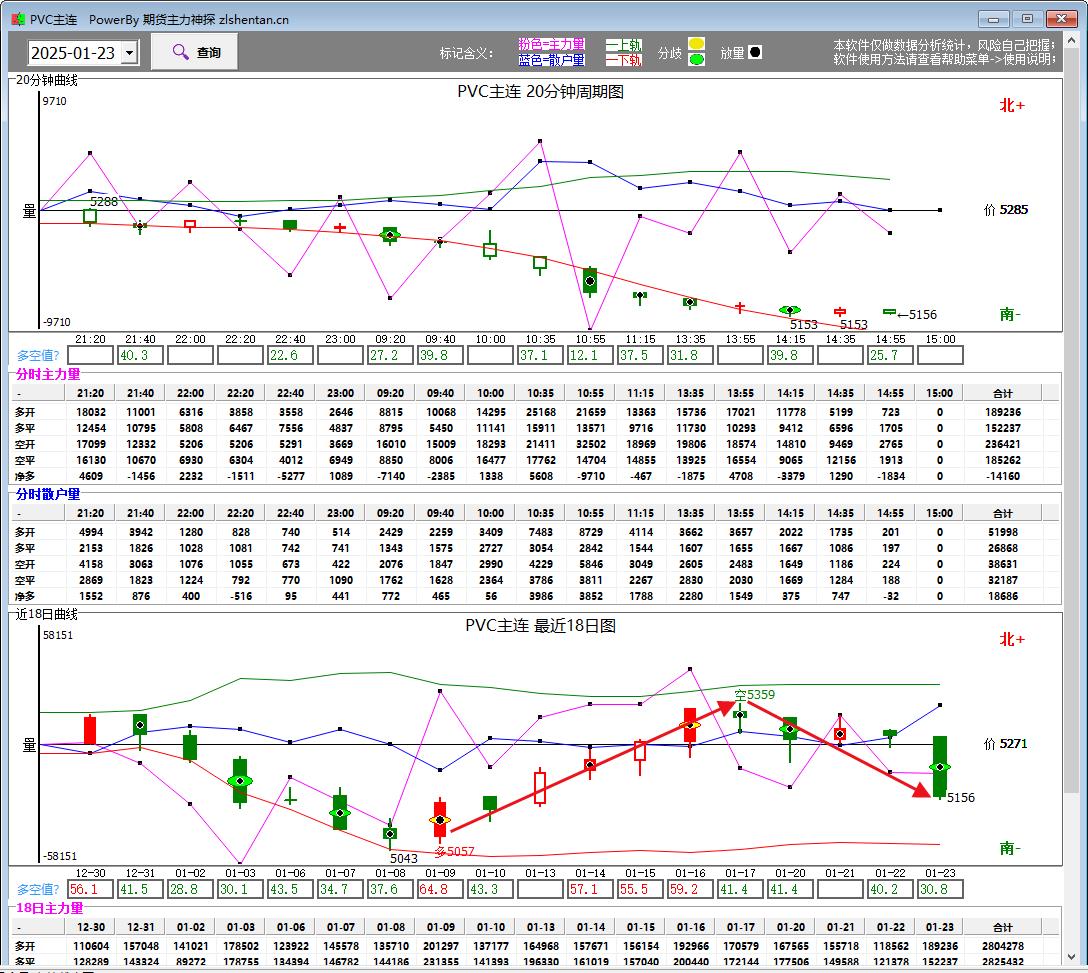
Task: Click the scrollbar up arrow
Action: tap(1072, 40)
